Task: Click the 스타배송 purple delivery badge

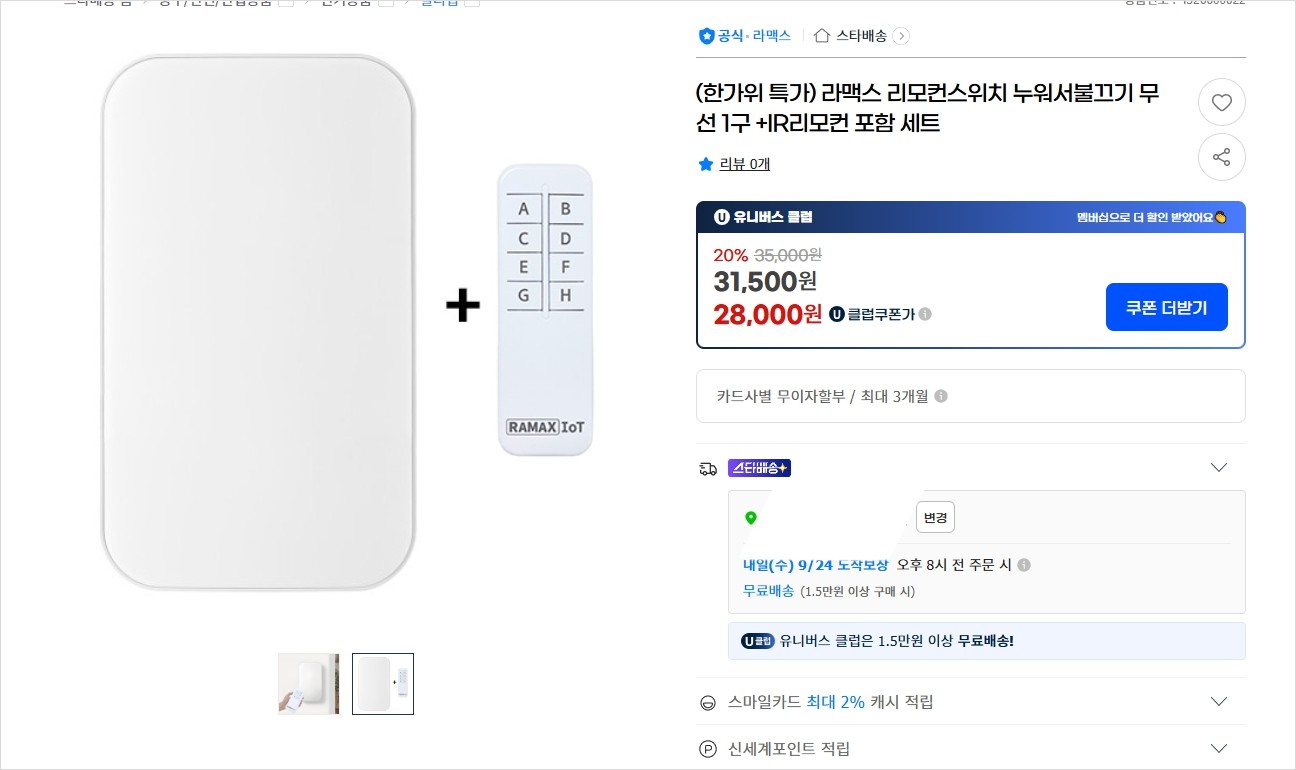Action: tap(759, 468)
